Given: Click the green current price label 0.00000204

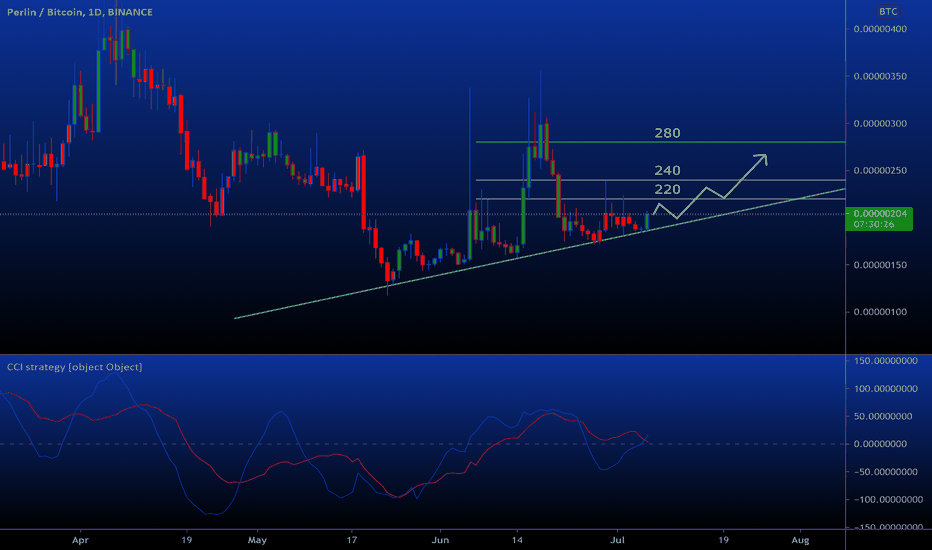Looking at the screenshot, I should tap(879, 219).
